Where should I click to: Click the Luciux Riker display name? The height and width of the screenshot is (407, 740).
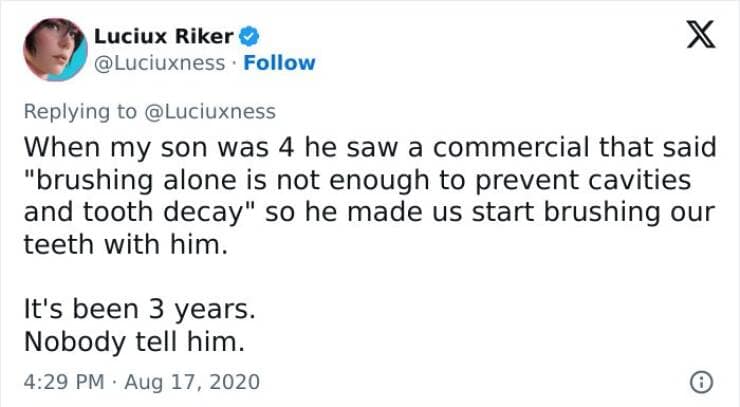click(165, 38)
